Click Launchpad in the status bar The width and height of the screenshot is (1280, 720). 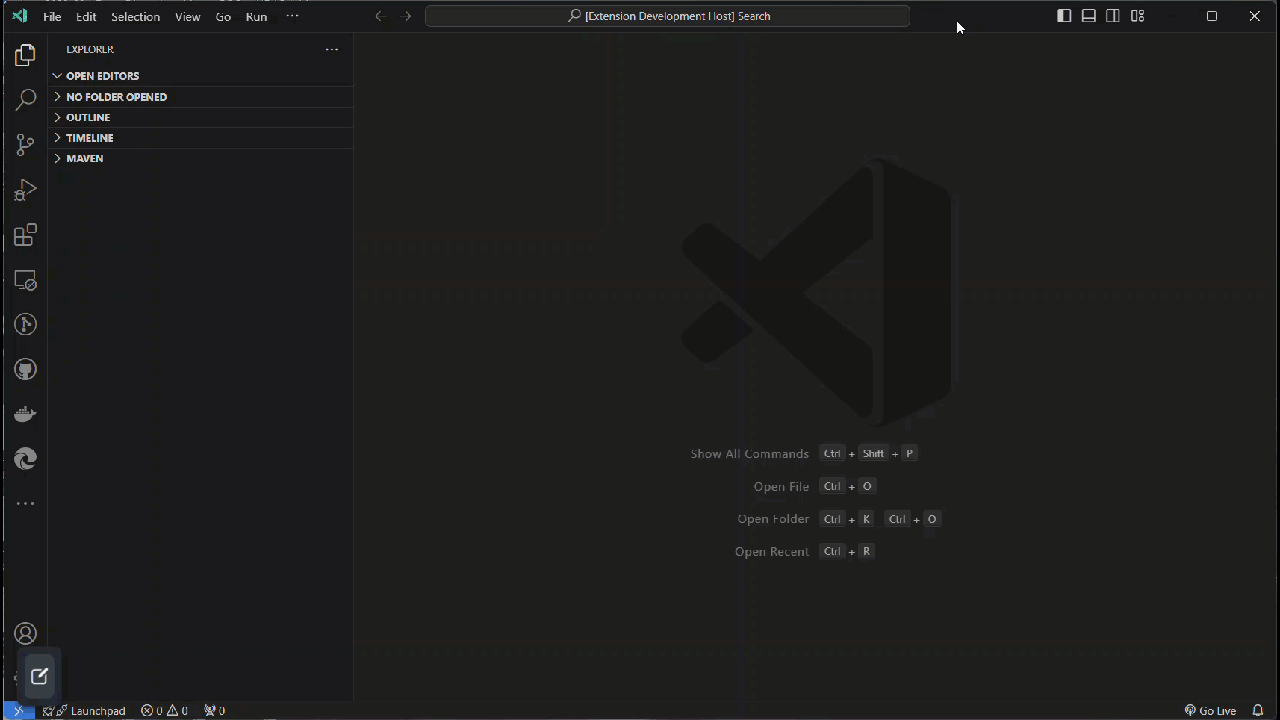pyautogui.click(x=84, y=711)
